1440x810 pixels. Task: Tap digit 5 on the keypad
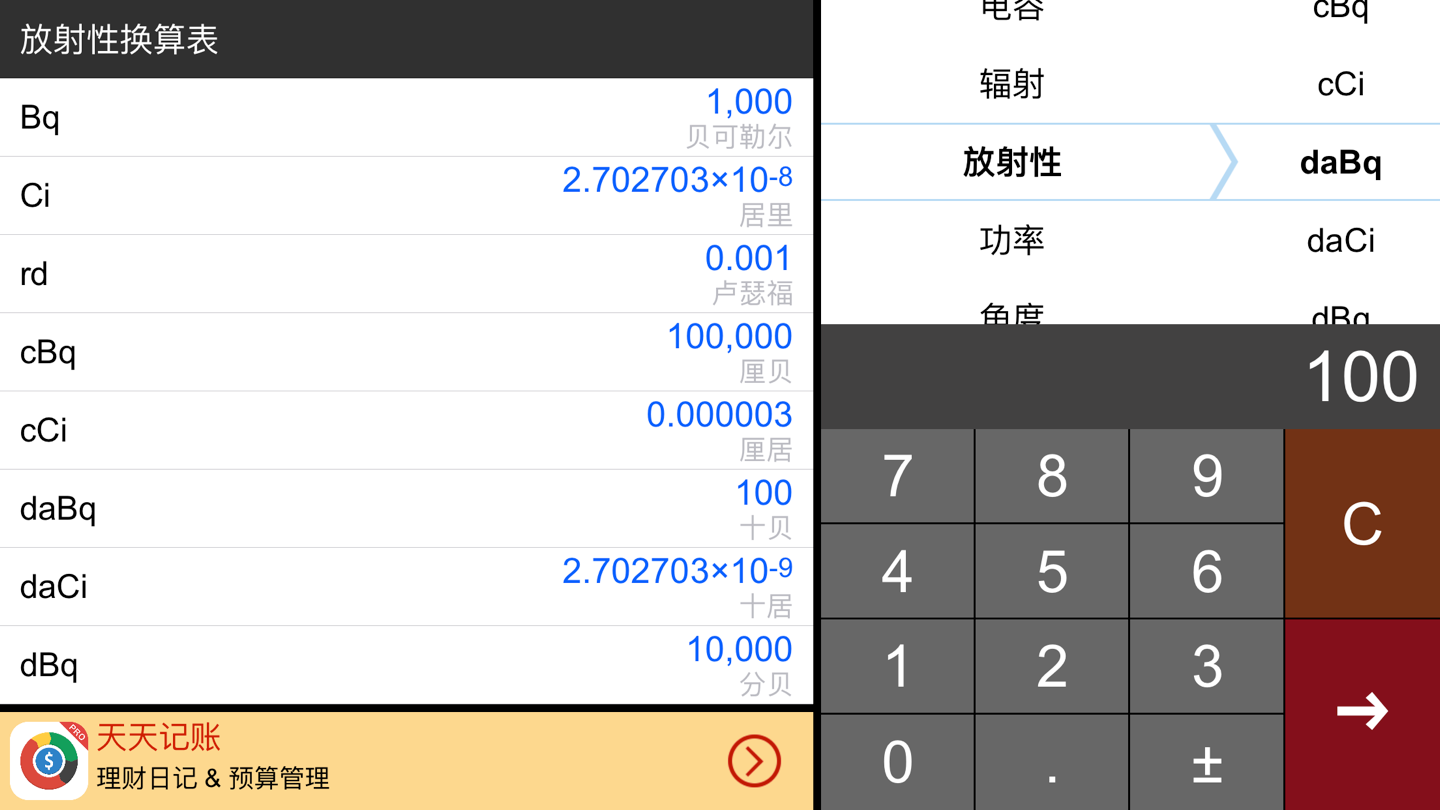(1052, 571)
